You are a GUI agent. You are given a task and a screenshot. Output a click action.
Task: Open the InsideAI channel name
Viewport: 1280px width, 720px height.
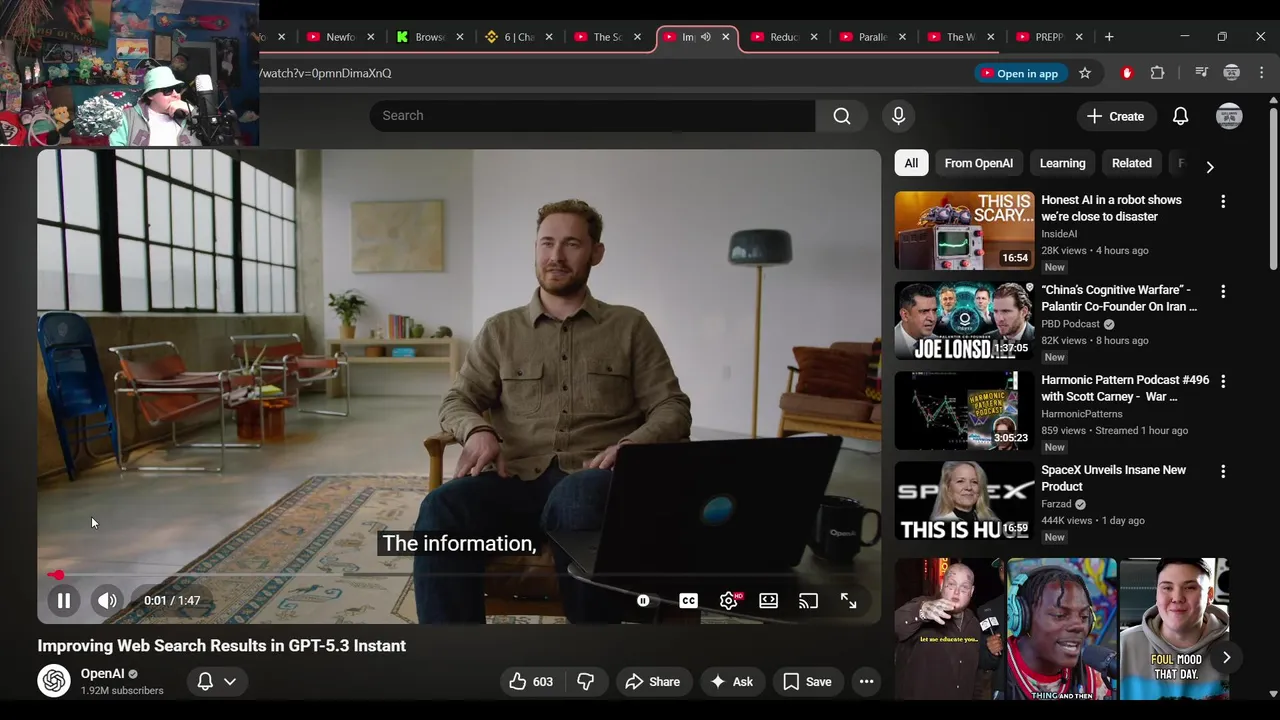[x=1059, y=234]
